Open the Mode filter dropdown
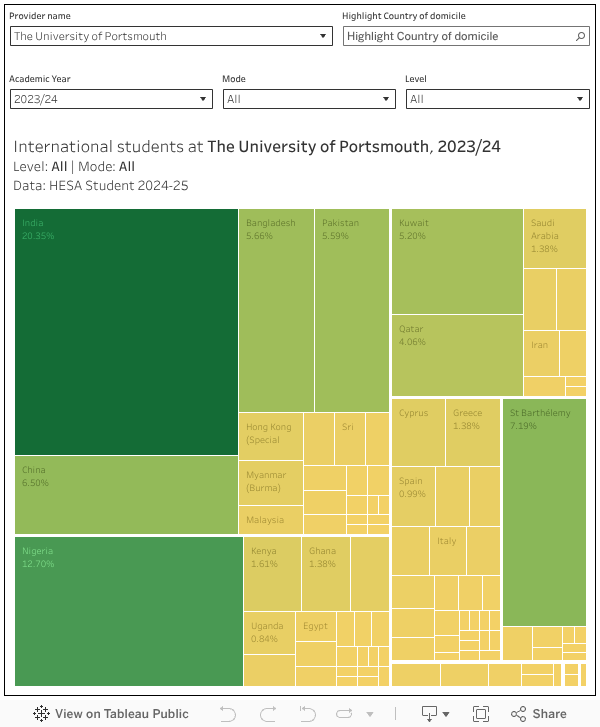Image resolution: width=600 pixels, height=727 pixels. coord(387,99)
